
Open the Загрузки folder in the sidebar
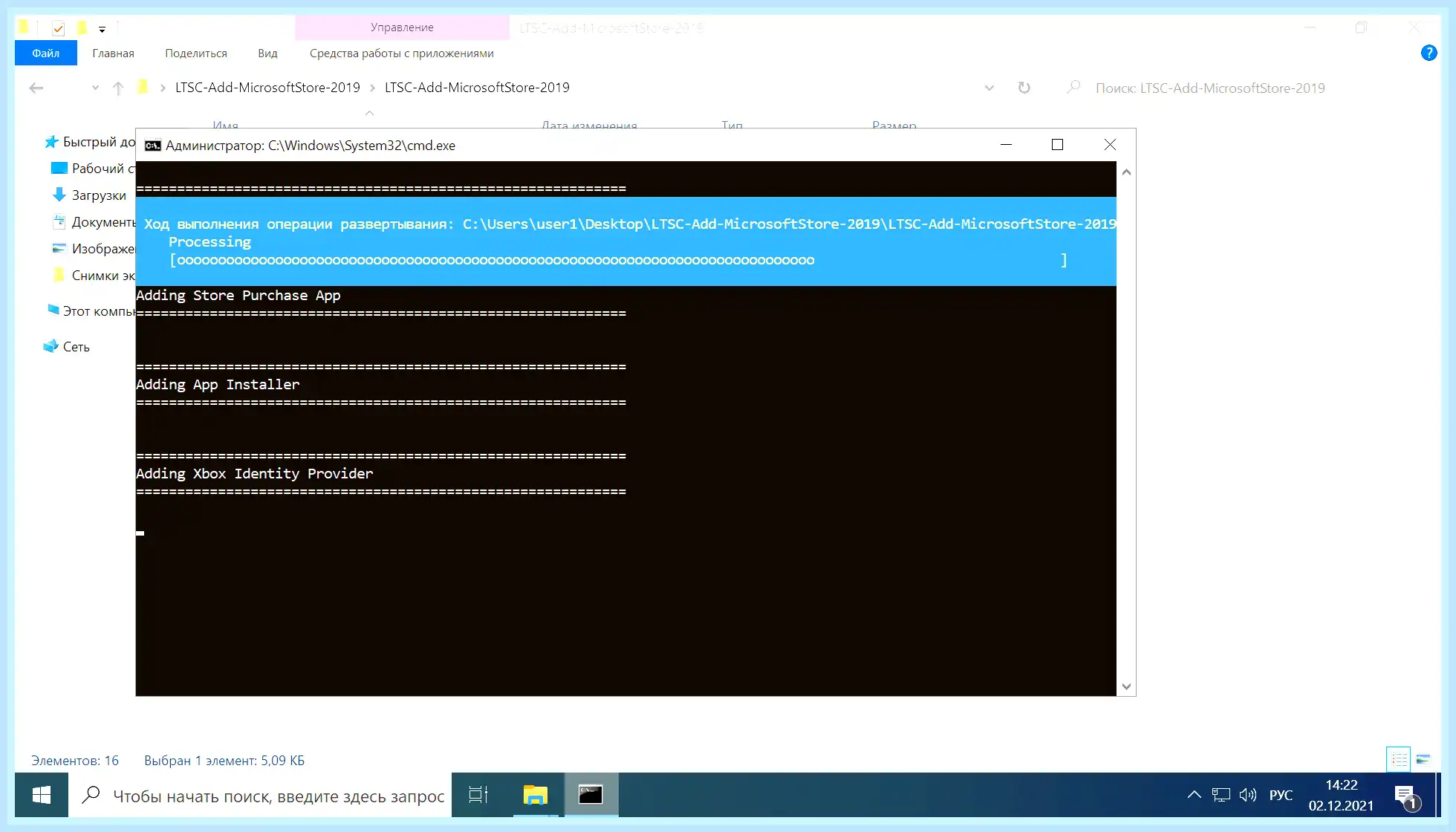tap(89, 195)
